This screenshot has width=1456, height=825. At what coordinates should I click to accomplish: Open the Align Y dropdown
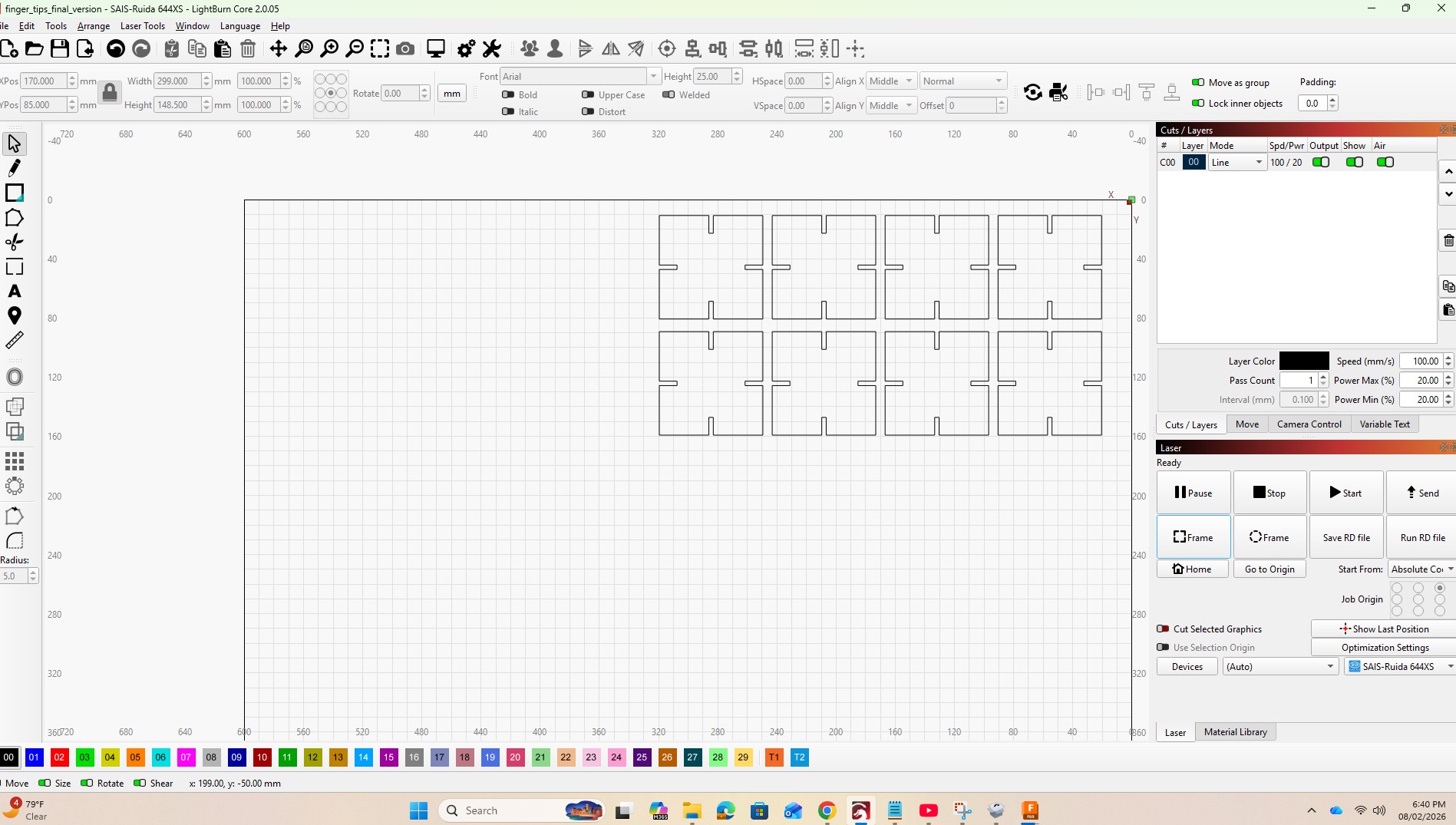point(891,105)
